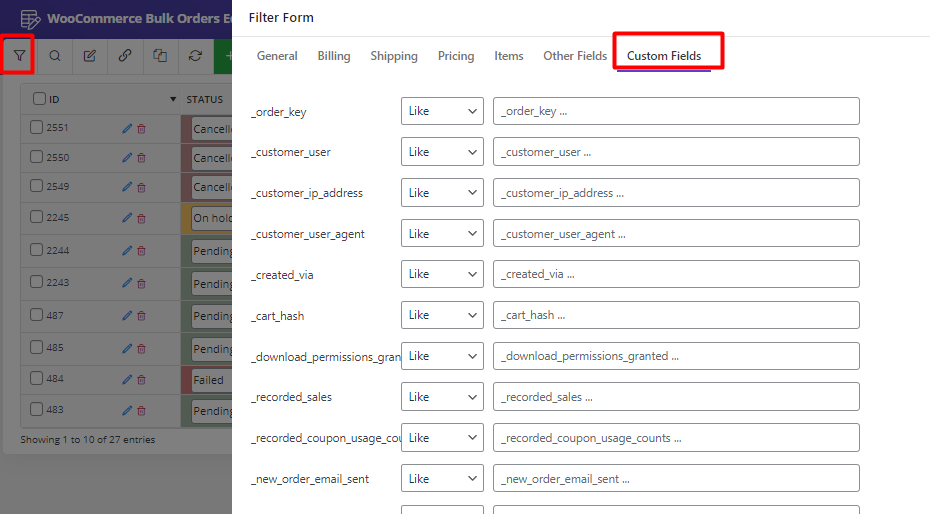Open the filter form funnel icon
This screenshot has width=930, height=514.
[19, 56]
